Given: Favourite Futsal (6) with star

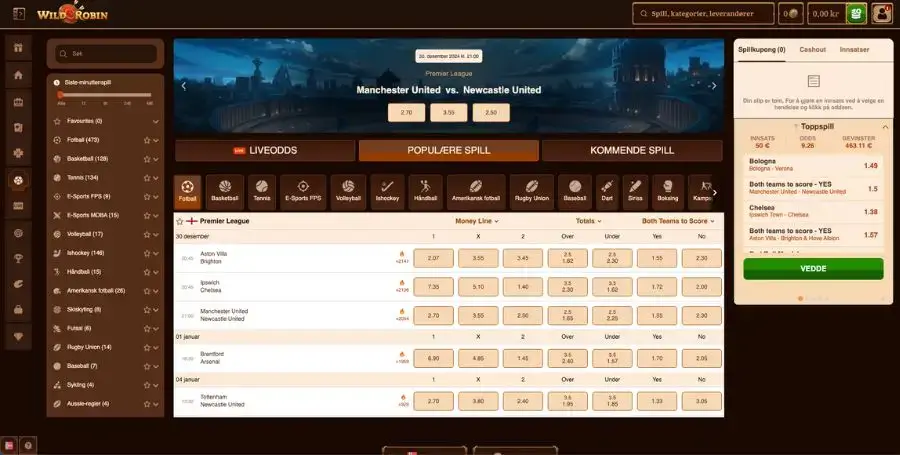Looking at the screenshot, I should [x=147, y=329].
